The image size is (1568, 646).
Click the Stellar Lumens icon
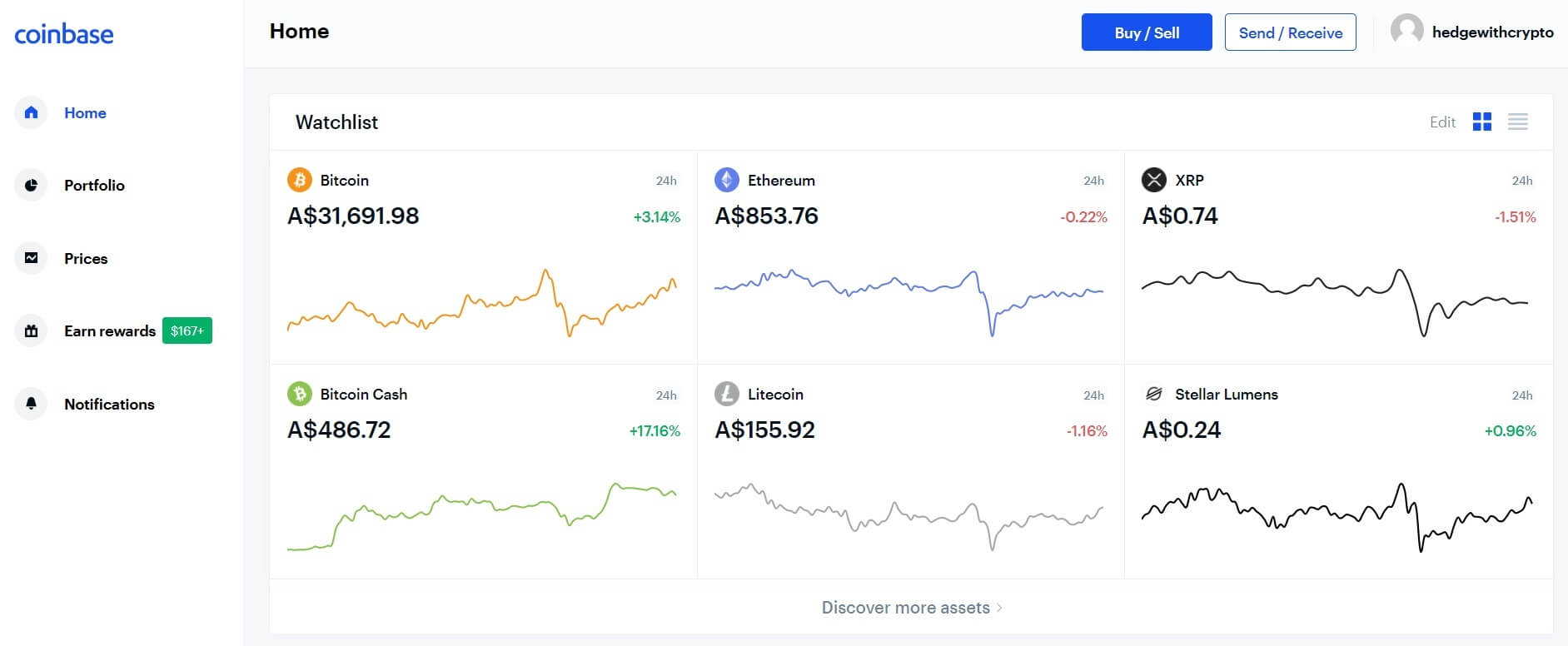pos(1154,394)
